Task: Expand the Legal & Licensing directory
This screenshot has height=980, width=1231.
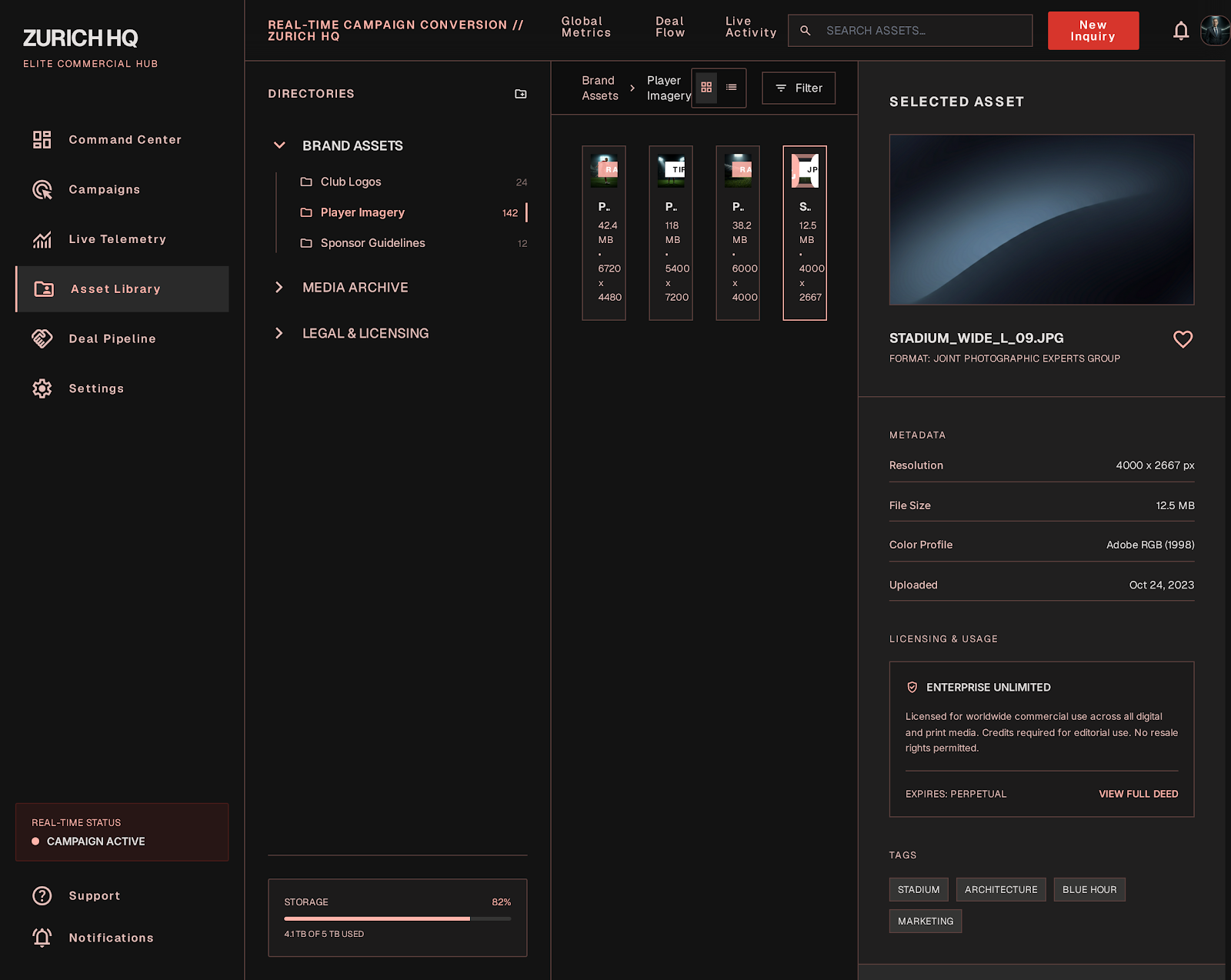Action: pyautogui.click(x=279, y=333)
